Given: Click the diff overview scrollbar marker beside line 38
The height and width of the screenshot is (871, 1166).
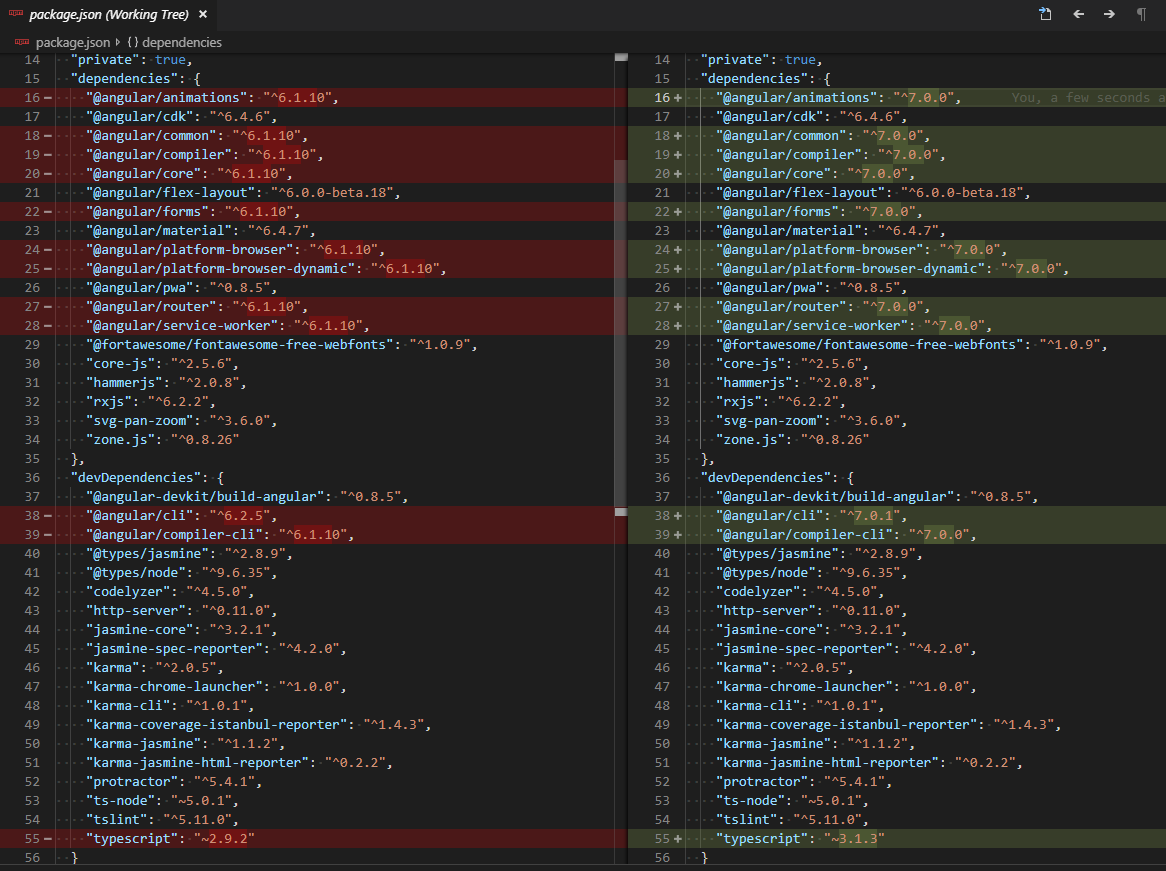Looking at the screenshot, I should [621, 512].
